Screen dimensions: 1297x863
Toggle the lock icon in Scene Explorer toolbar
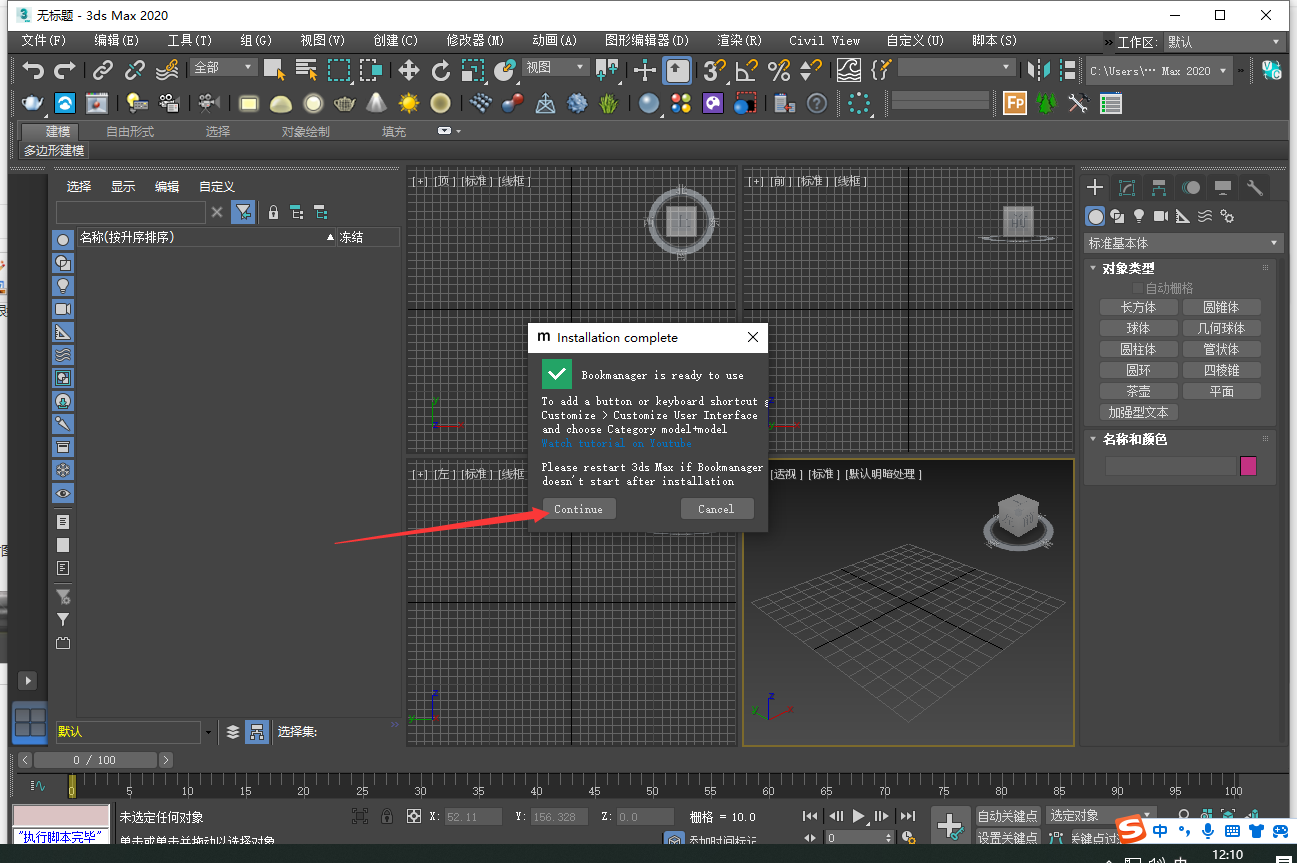273,212
